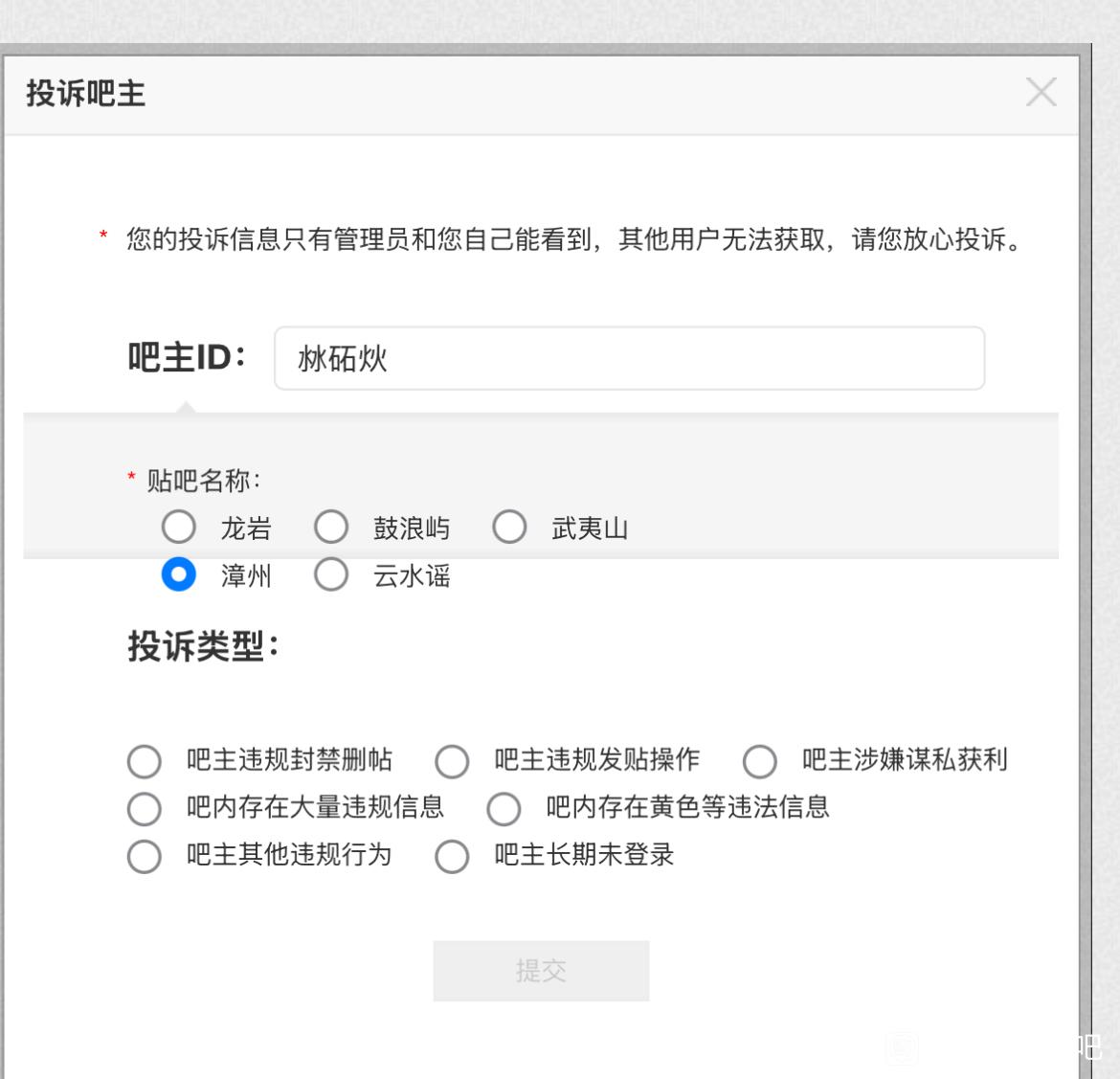The image size is (1120, 1079).
Task: Click the 吧主ID field label
Action: [x=187, y=358]
